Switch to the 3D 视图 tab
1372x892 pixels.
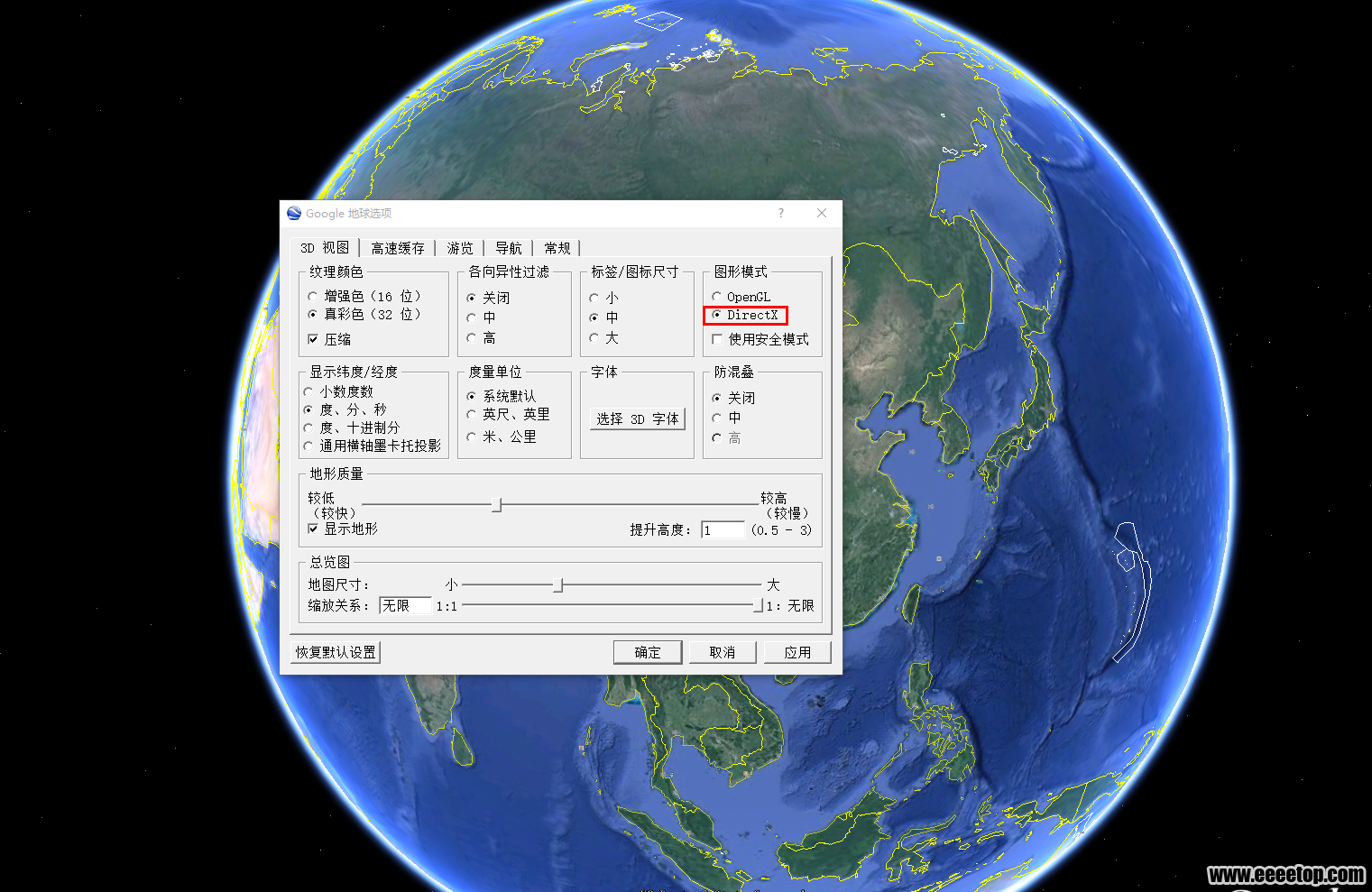[x=326, y=247]
